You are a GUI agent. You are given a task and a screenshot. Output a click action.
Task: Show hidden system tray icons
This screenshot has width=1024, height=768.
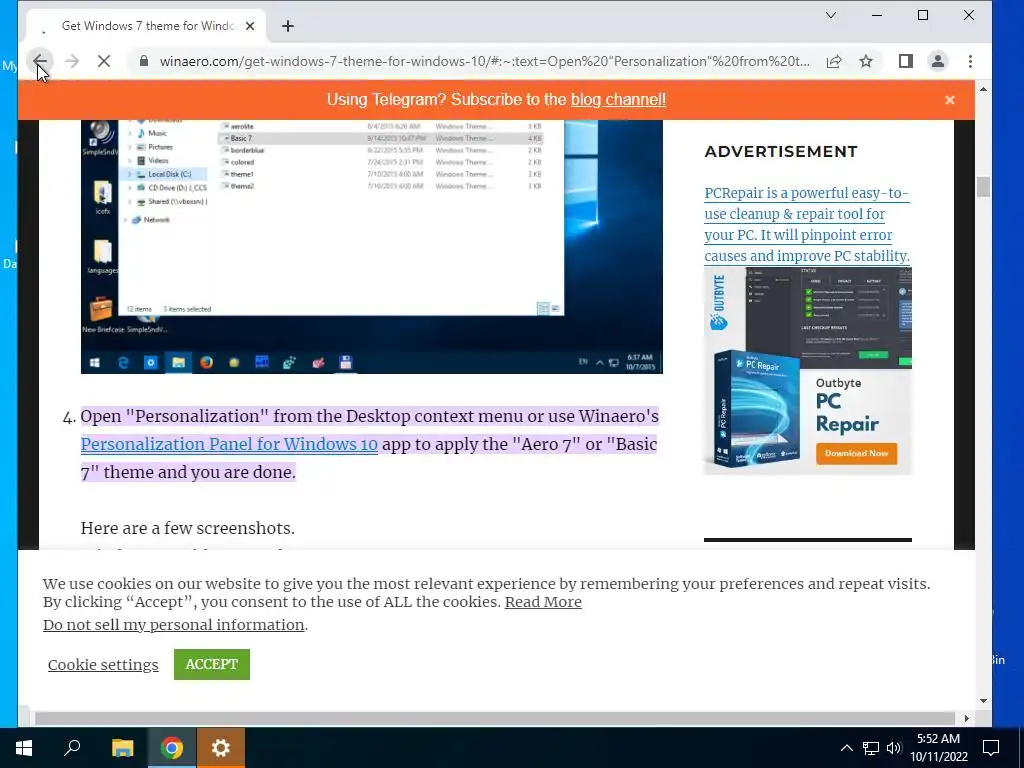click(846, 748)
